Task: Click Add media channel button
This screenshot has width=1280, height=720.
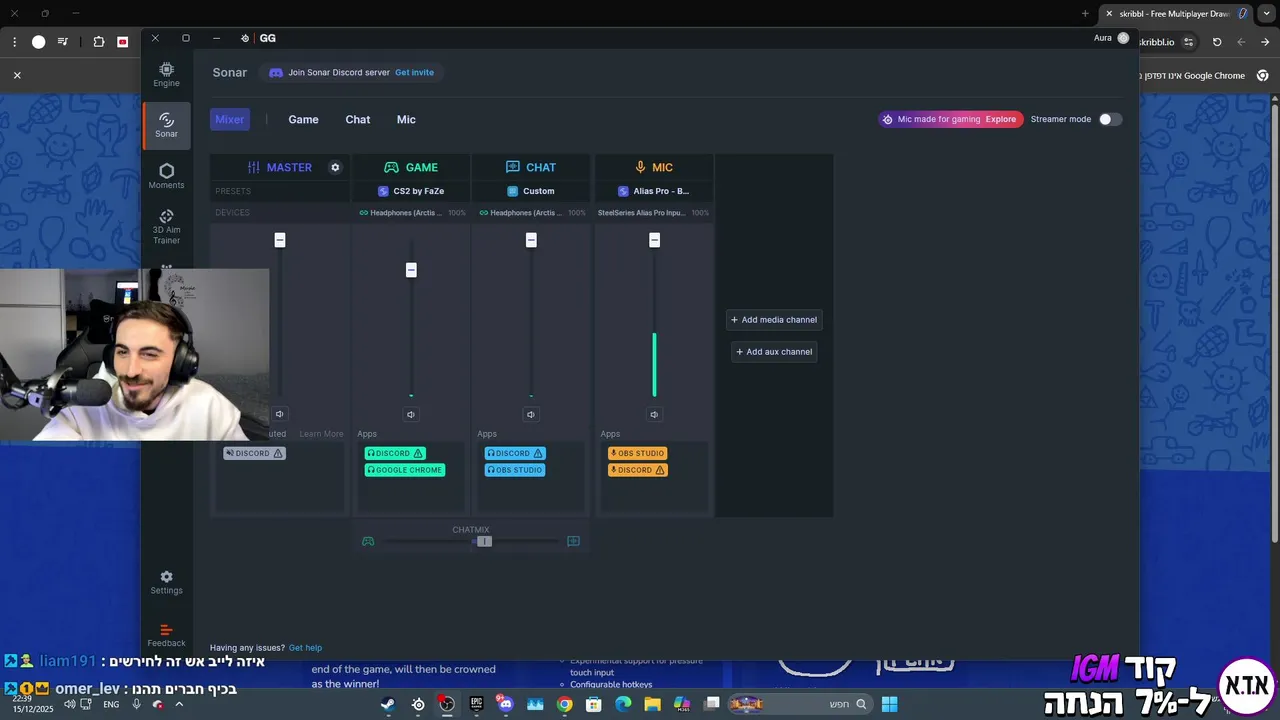Action: pyautogui.click(x=774, y=320)
